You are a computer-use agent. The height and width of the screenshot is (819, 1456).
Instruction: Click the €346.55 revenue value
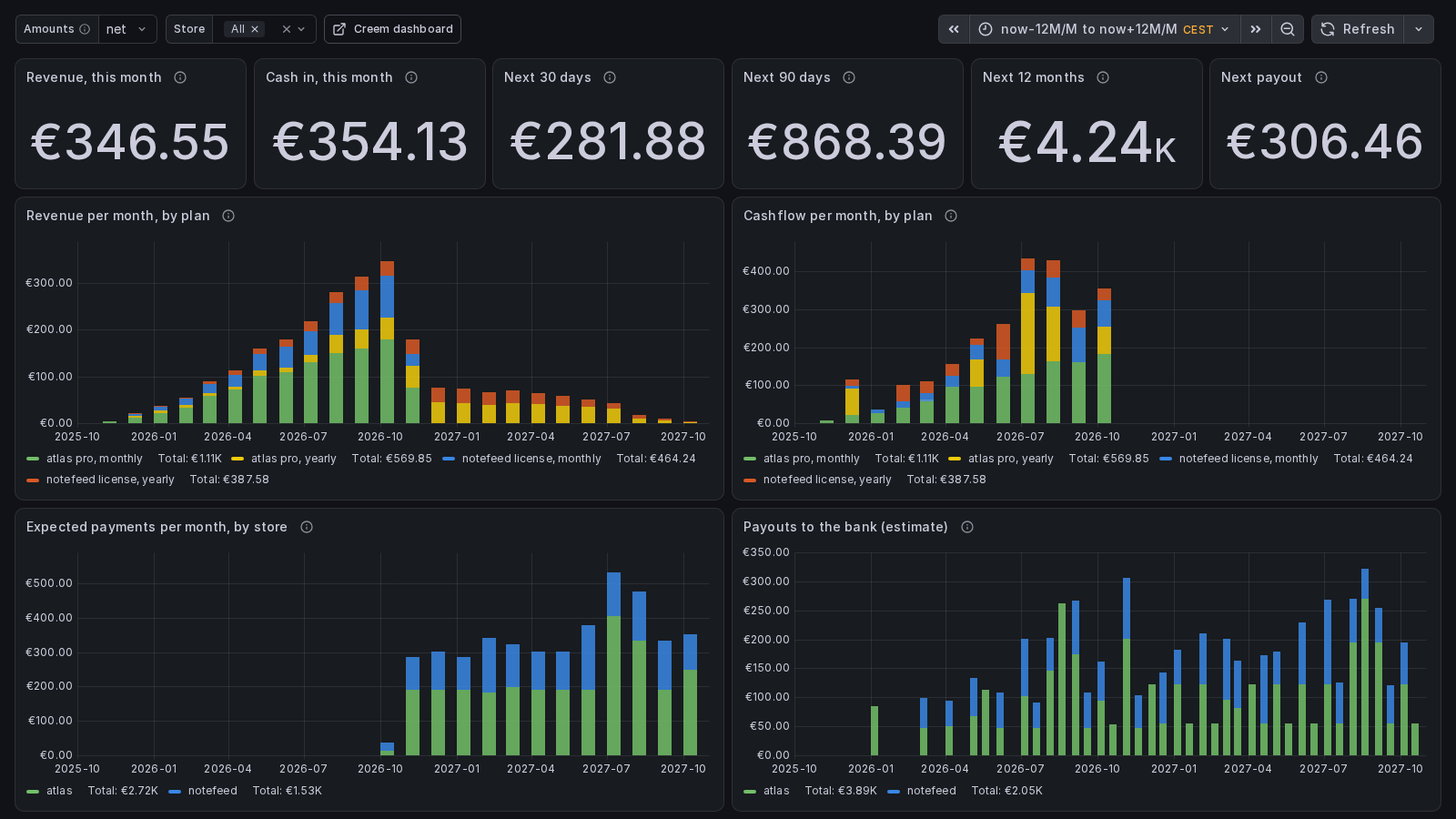click(x=130, y=142)
